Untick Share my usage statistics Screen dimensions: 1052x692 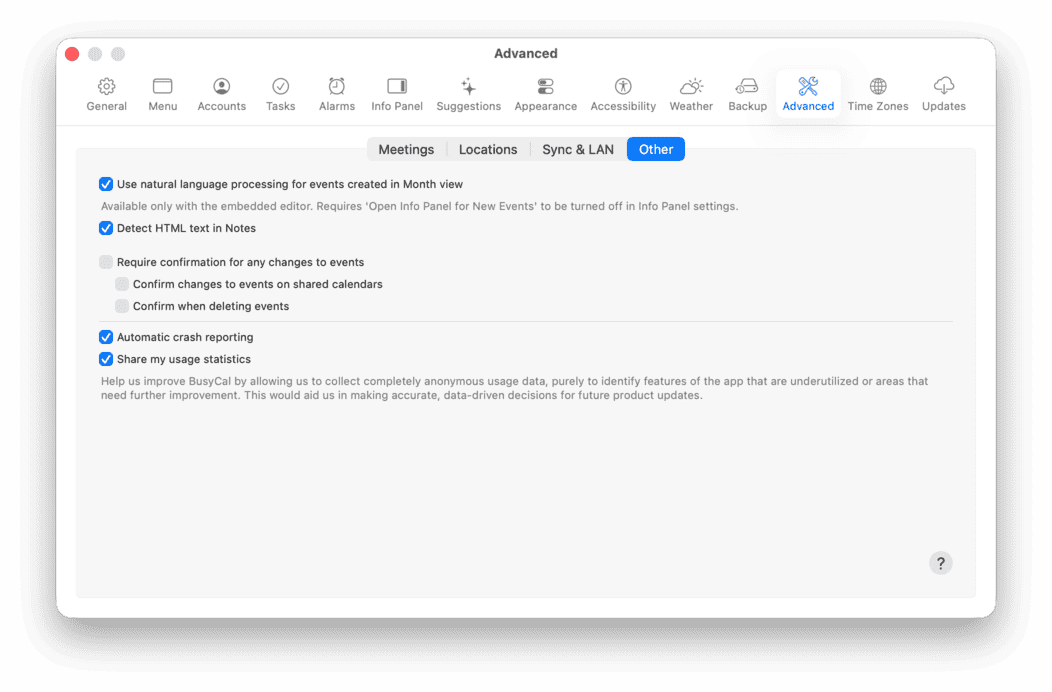pos(106,359)
